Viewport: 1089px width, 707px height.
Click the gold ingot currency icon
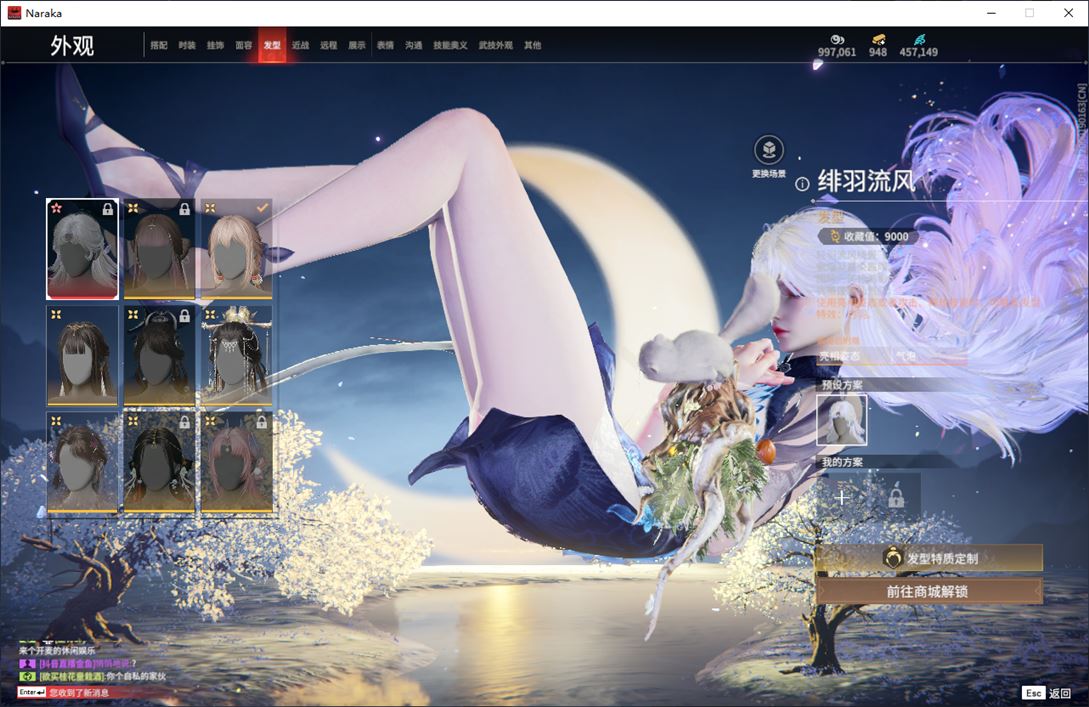point(878,39)
